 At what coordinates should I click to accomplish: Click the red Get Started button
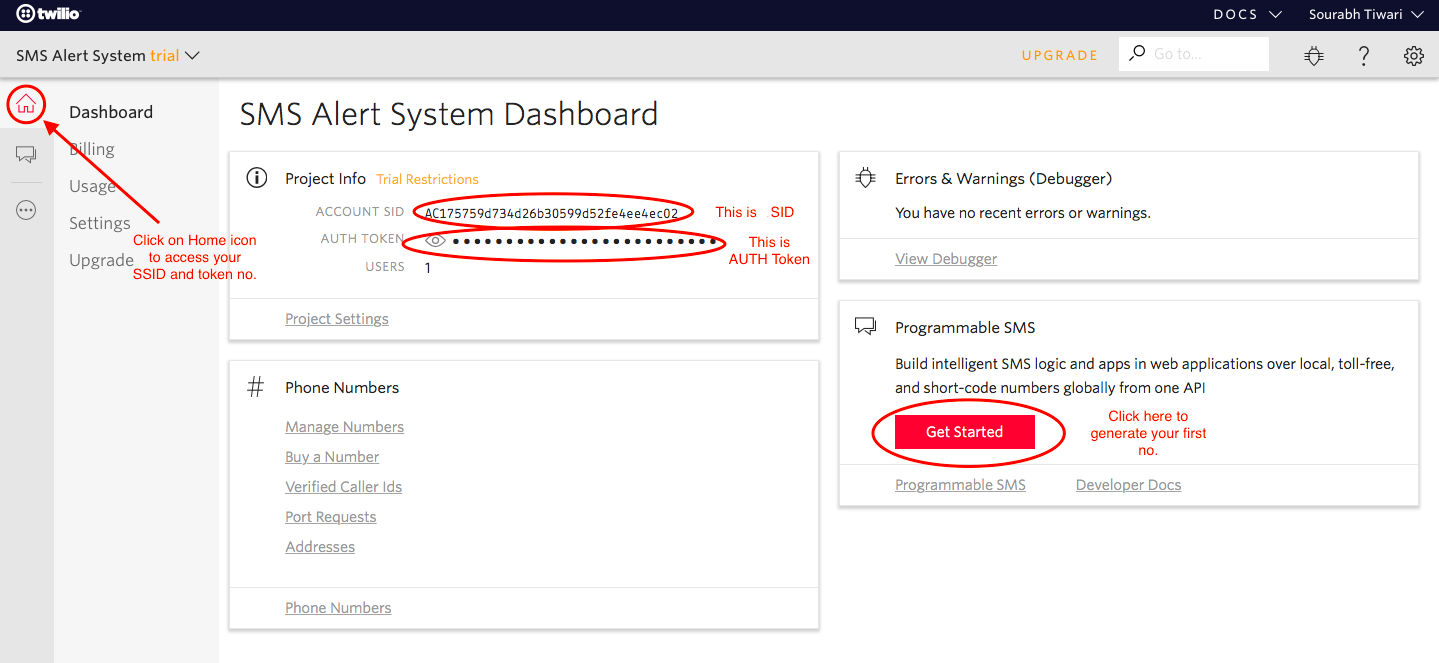(x=964, y=432)
